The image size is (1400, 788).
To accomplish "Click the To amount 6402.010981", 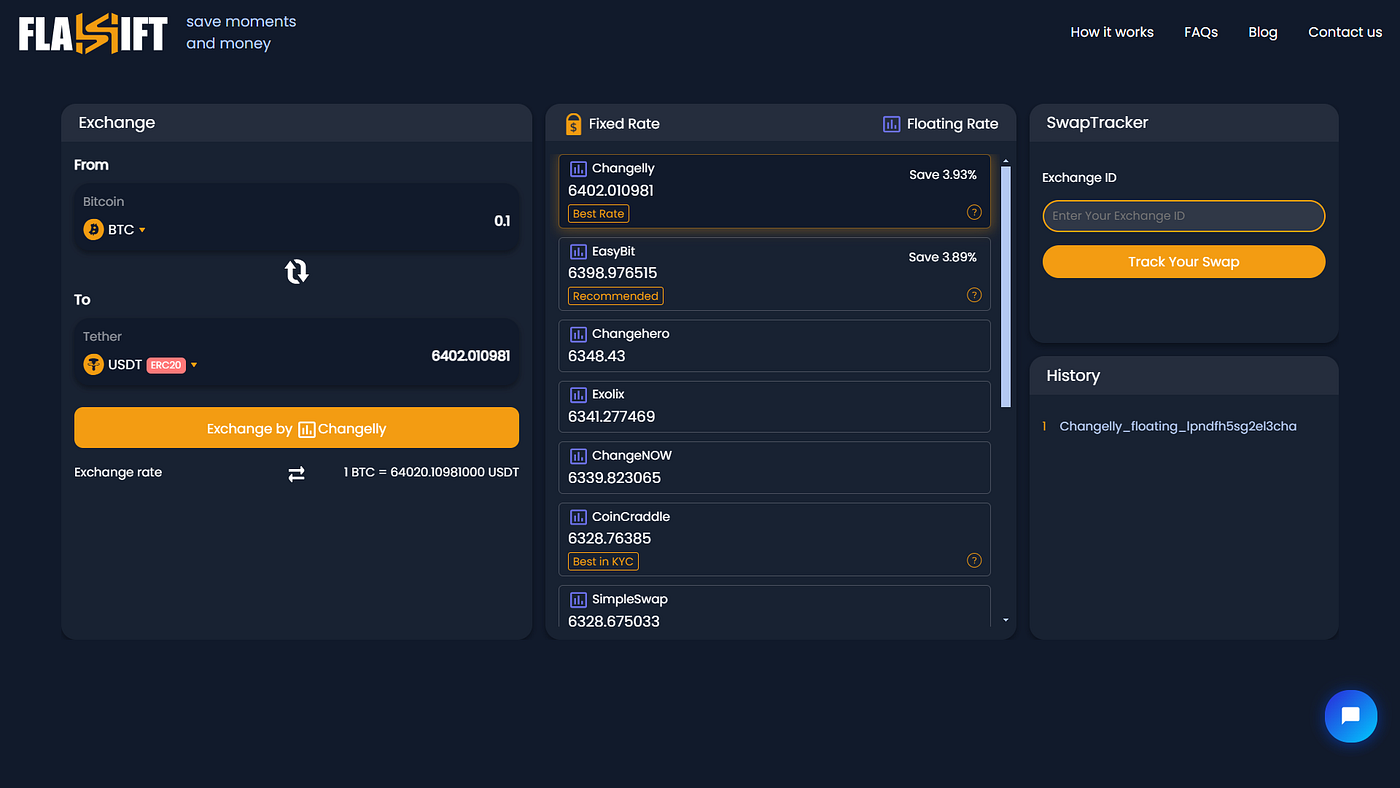I will click(471, 356).
